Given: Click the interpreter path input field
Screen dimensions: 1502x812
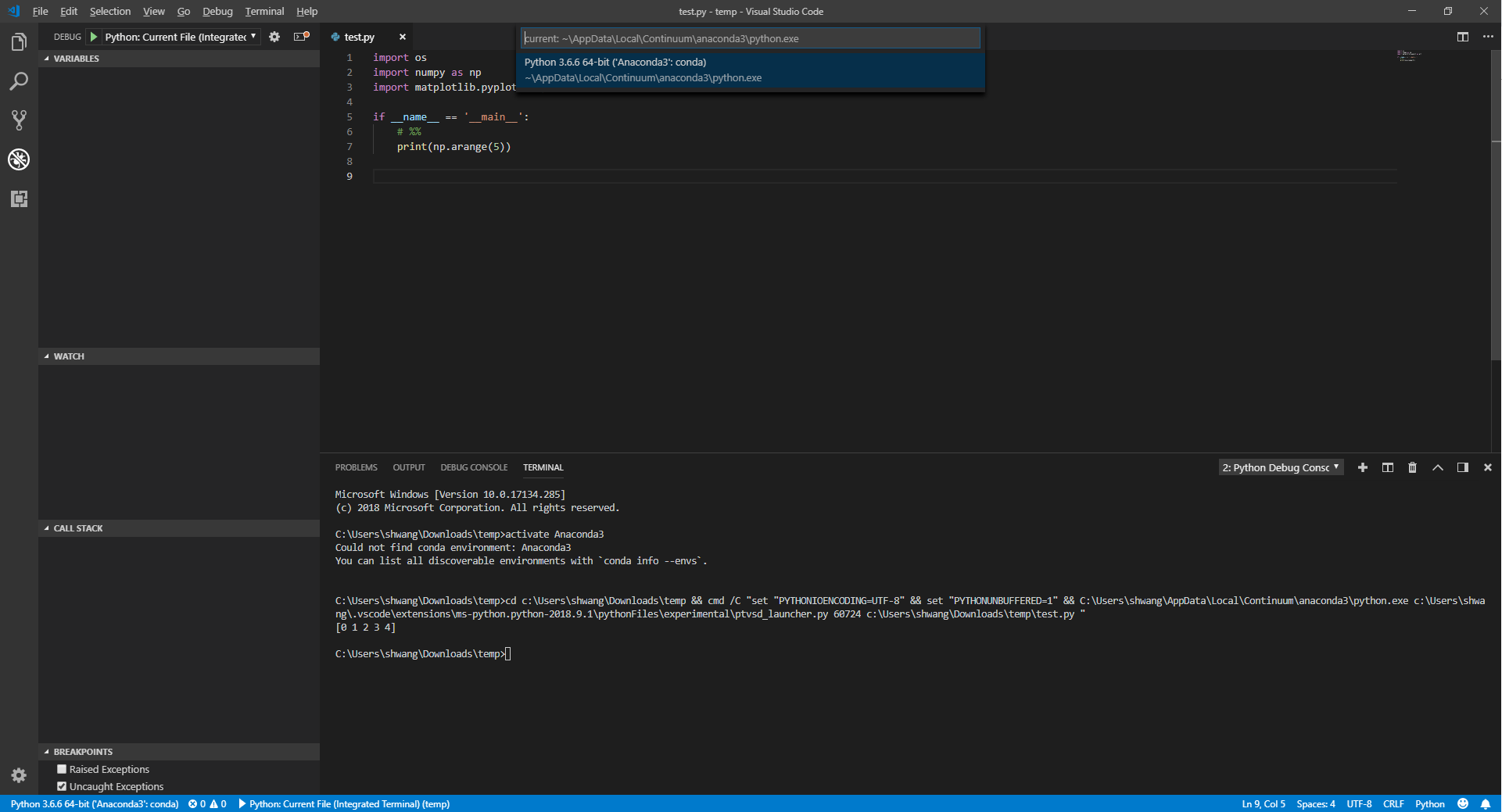Looking at the screenshot, I should [751, 38].
